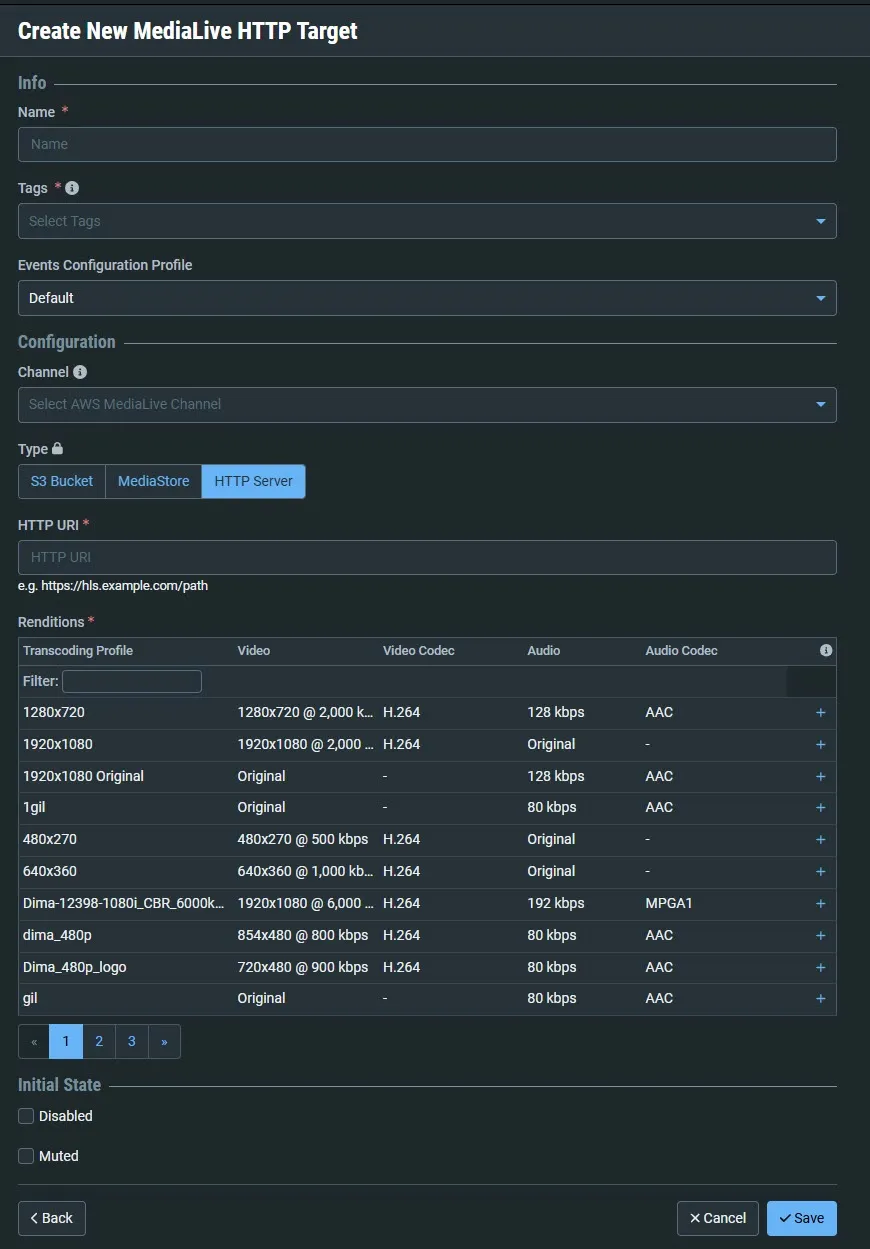Focus the Name input field
The image size is (870, 1249).
pos(427,144)
